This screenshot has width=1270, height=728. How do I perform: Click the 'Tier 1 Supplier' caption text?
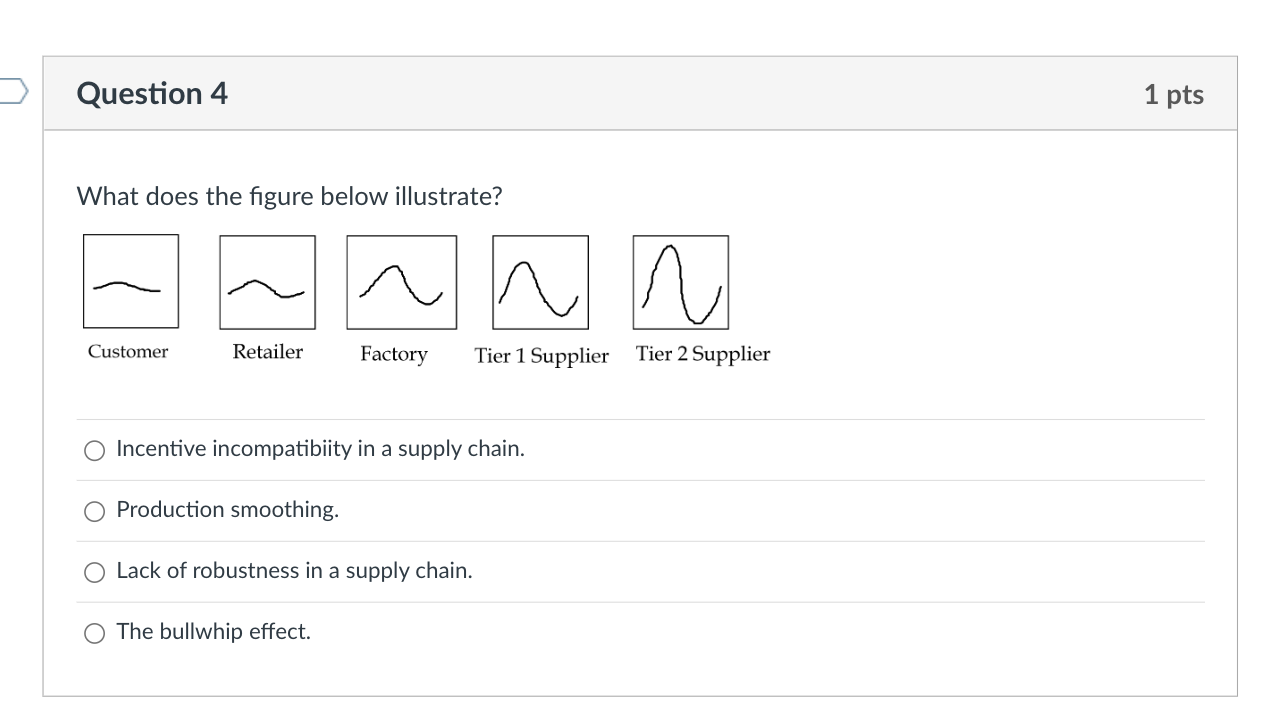[541, 356]
